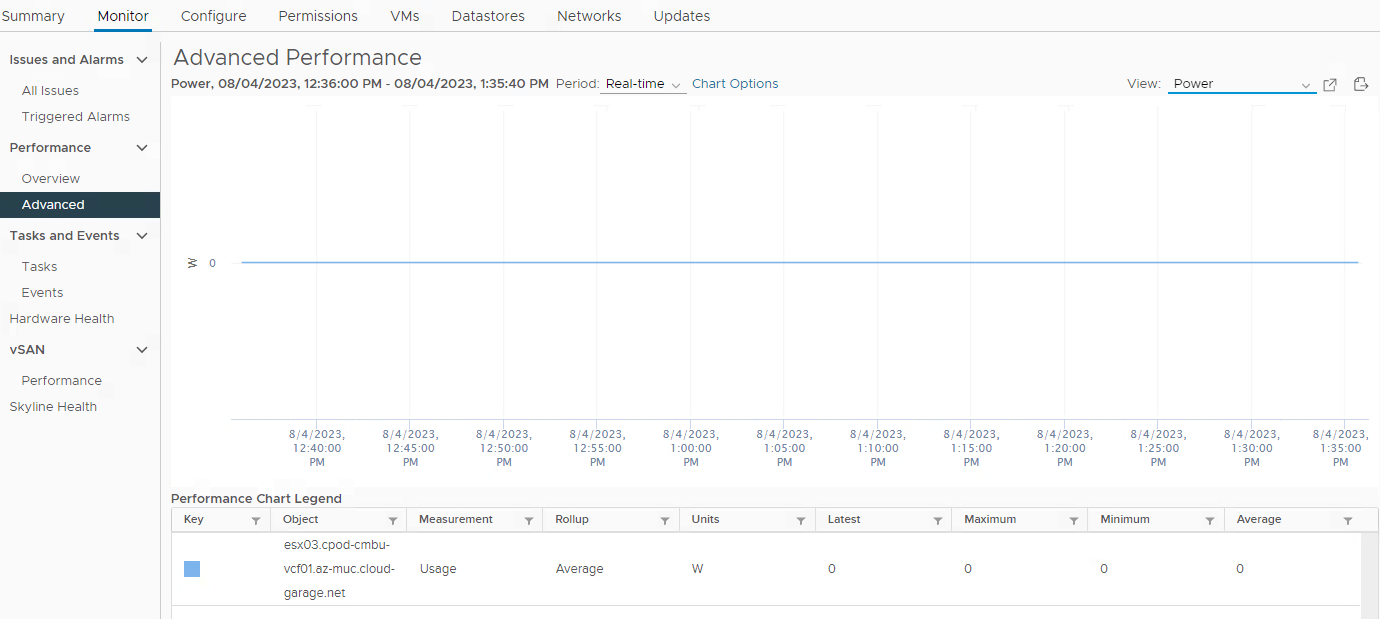
Task: Click the 12:40:00 PM time axis label
Action: (x=317, y=448)
